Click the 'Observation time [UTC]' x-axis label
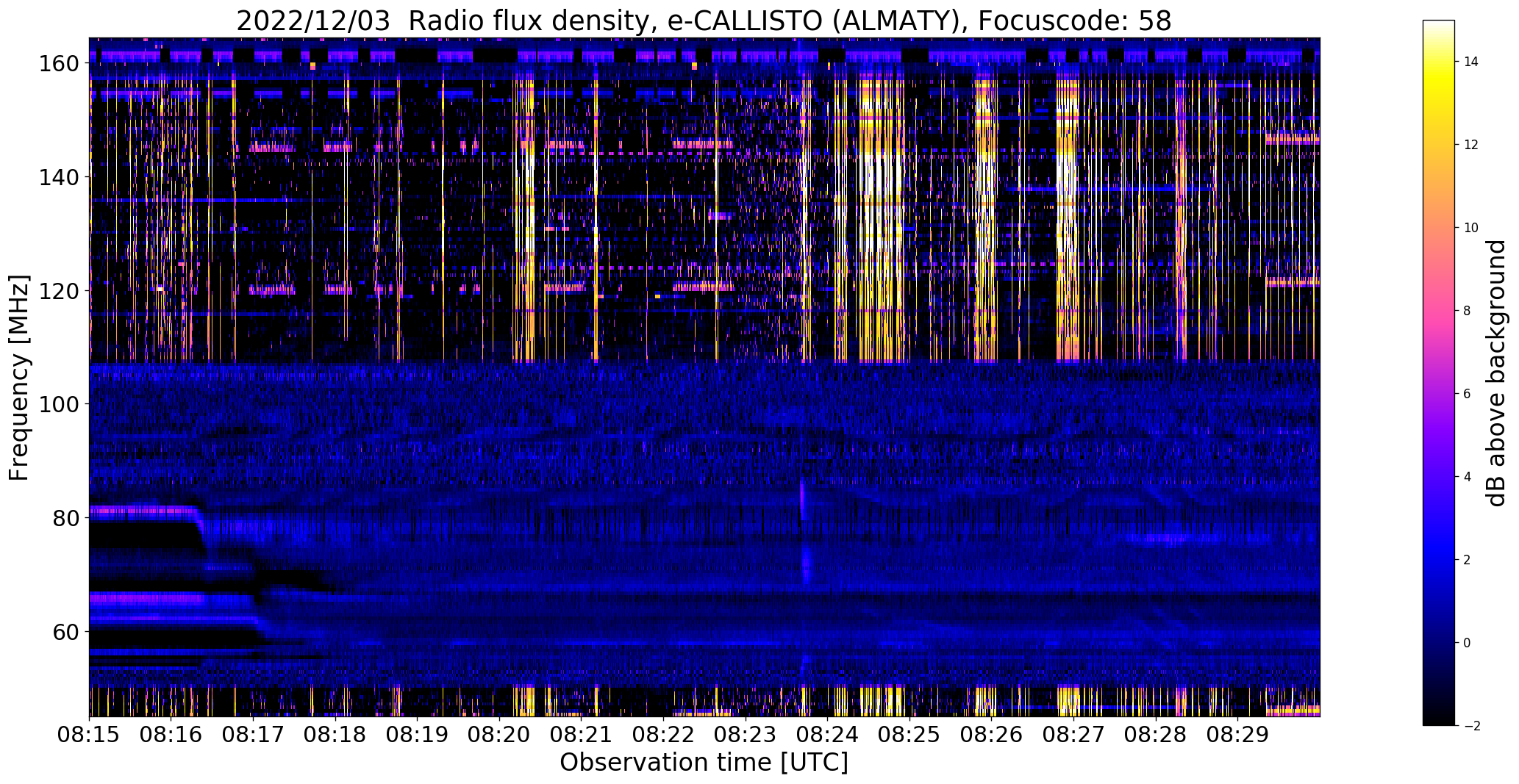The width and height of the screenshot is (1519, 784). [x=704, y=762]
